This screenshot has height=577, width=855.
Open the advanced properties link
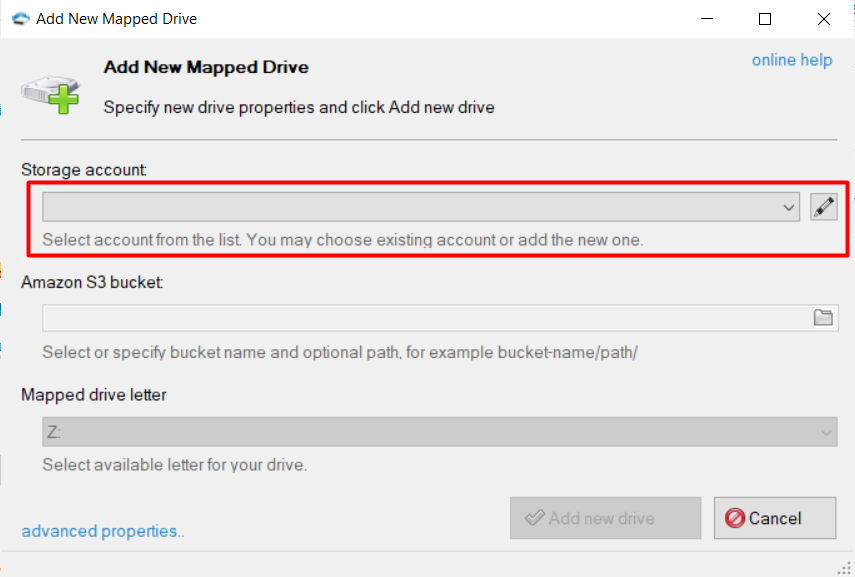103,531
